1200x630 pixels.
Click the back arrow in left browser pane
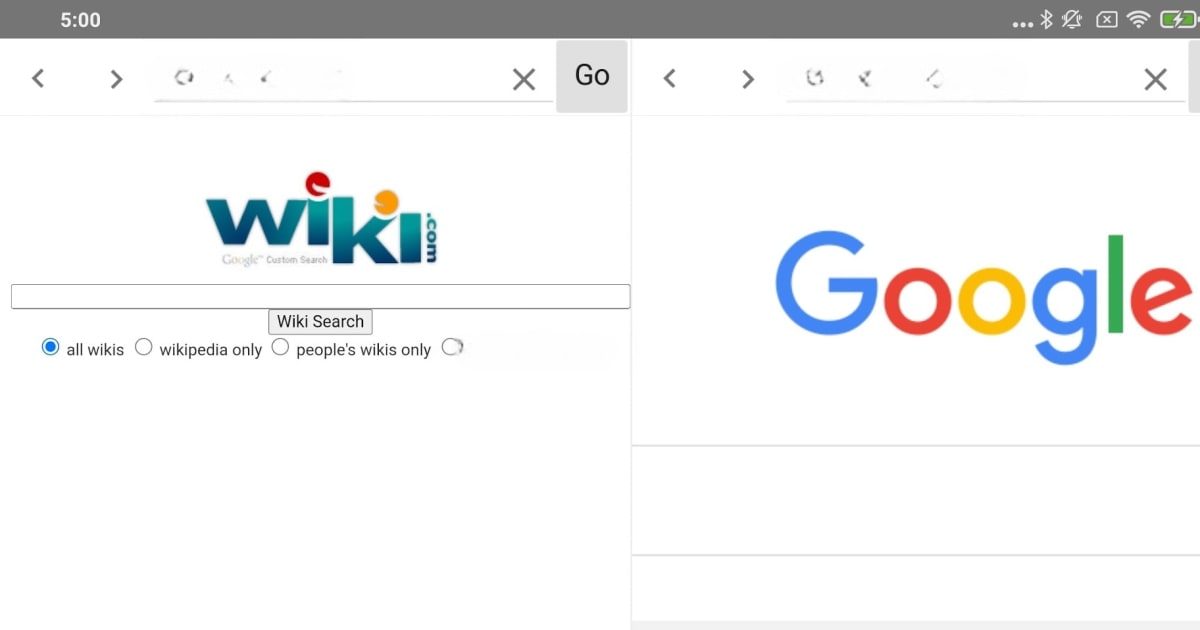(38, 77)
